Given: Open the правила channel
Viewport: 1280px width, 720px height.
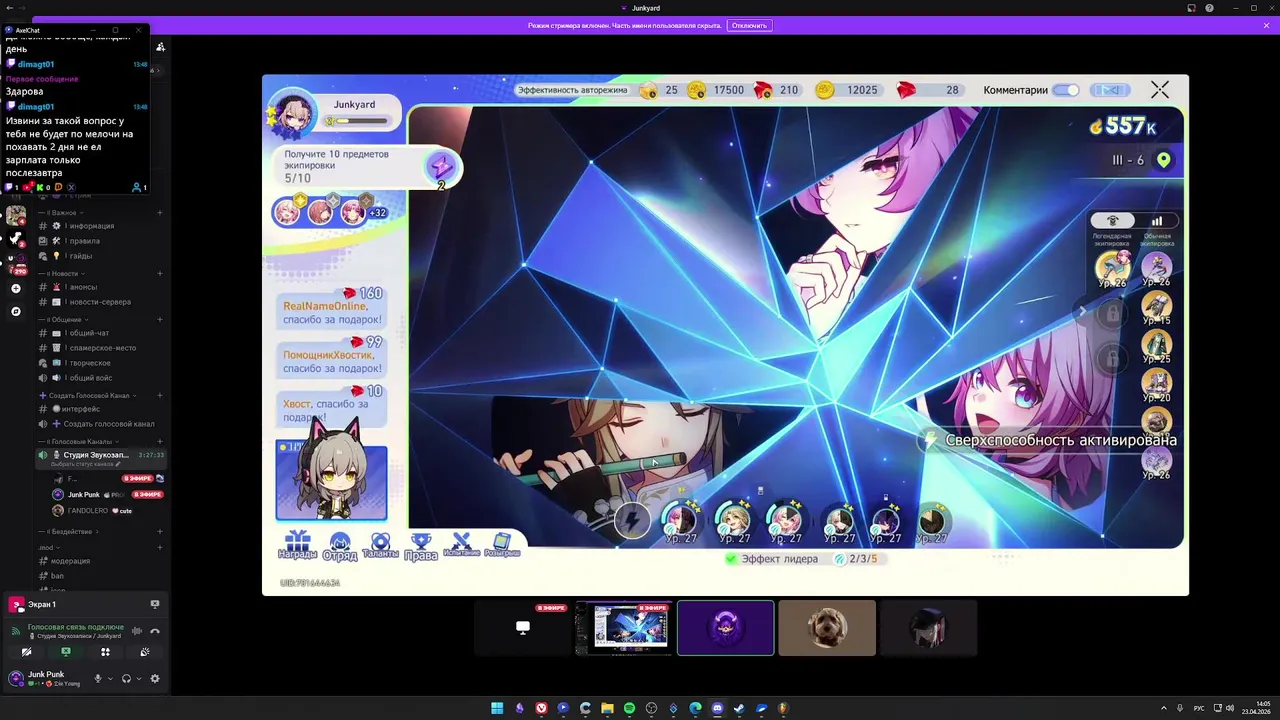Looking at the screenshot, I should click(84, 241).
